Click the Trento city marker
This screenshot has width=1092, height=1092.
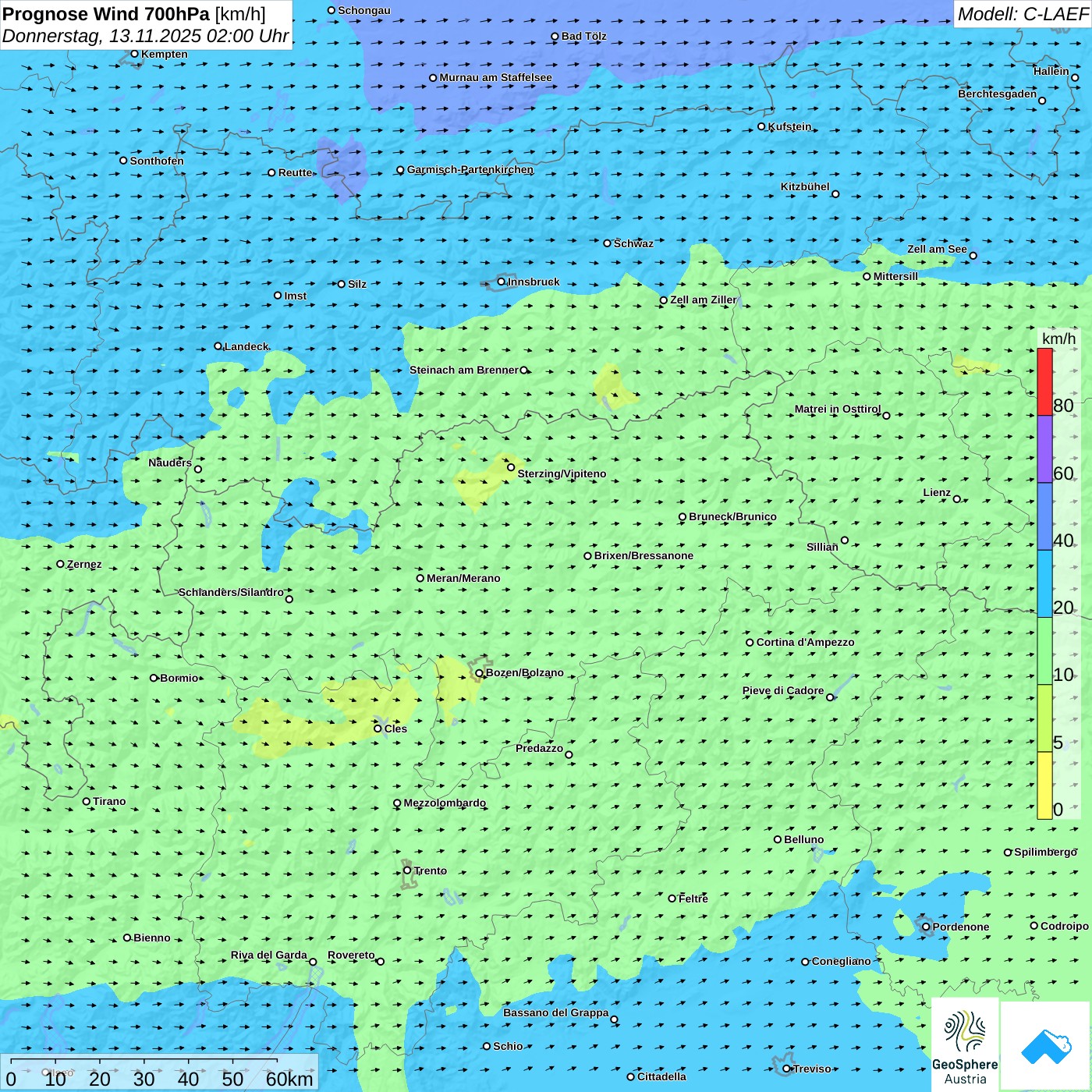(407, 870)
